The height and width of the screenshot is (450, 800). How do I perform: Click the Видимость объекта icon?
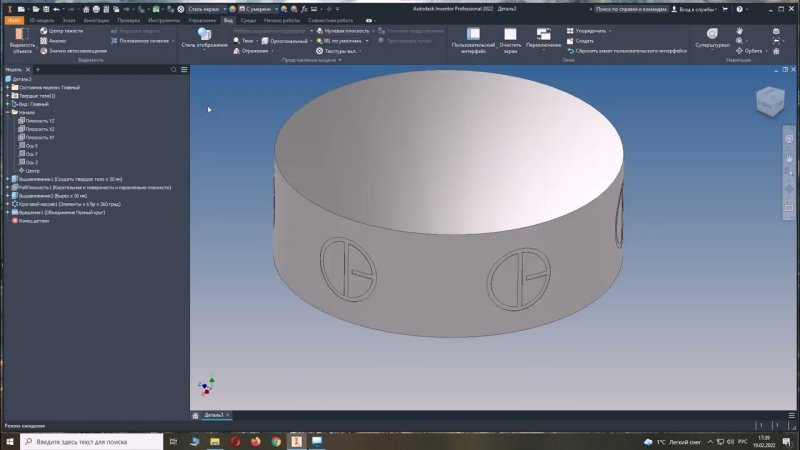tap(21, 35)
